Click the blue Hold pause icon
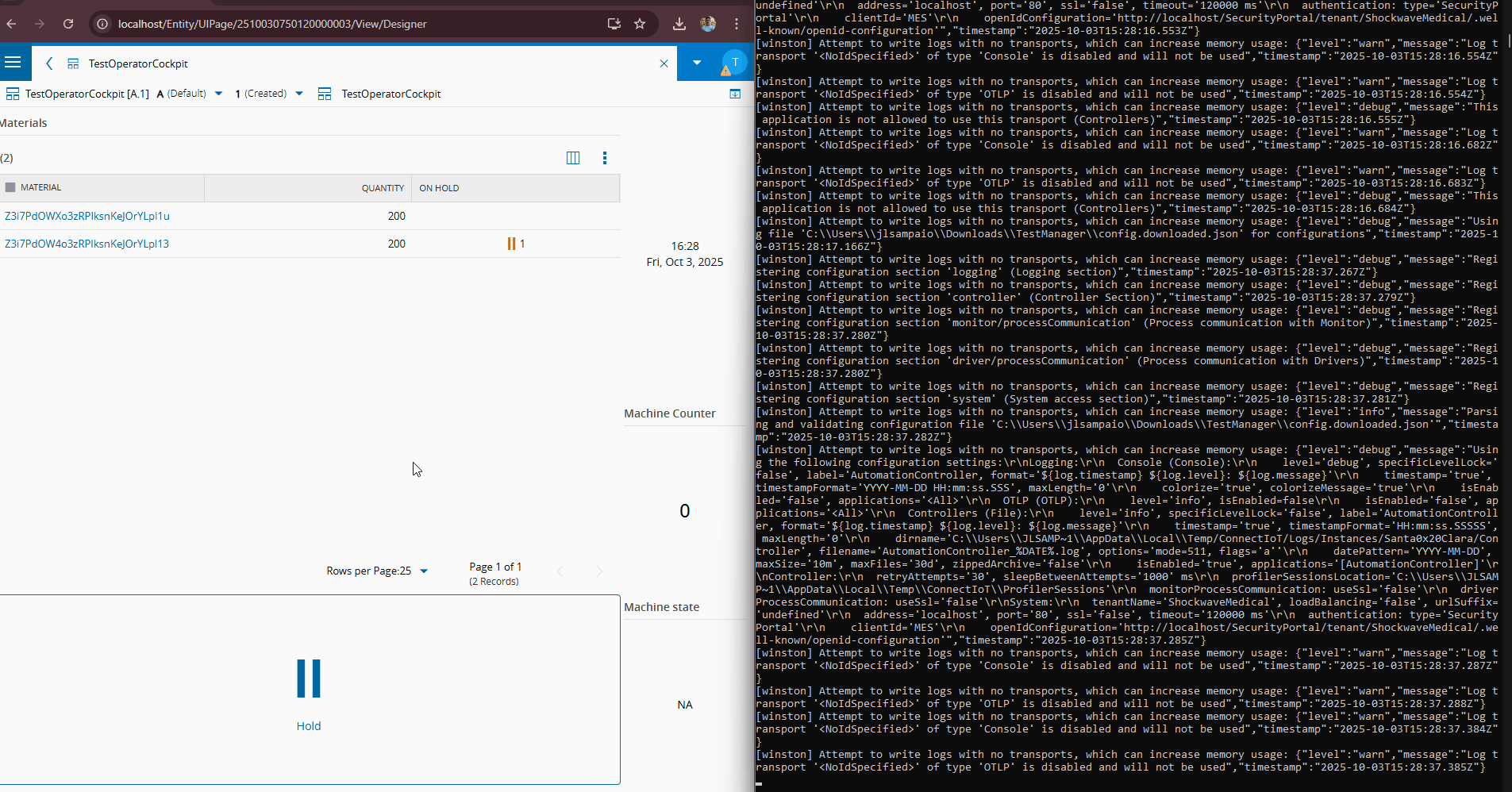Image resolution: width=1512 pixels, height=792 pixels. tap(309, 679)
